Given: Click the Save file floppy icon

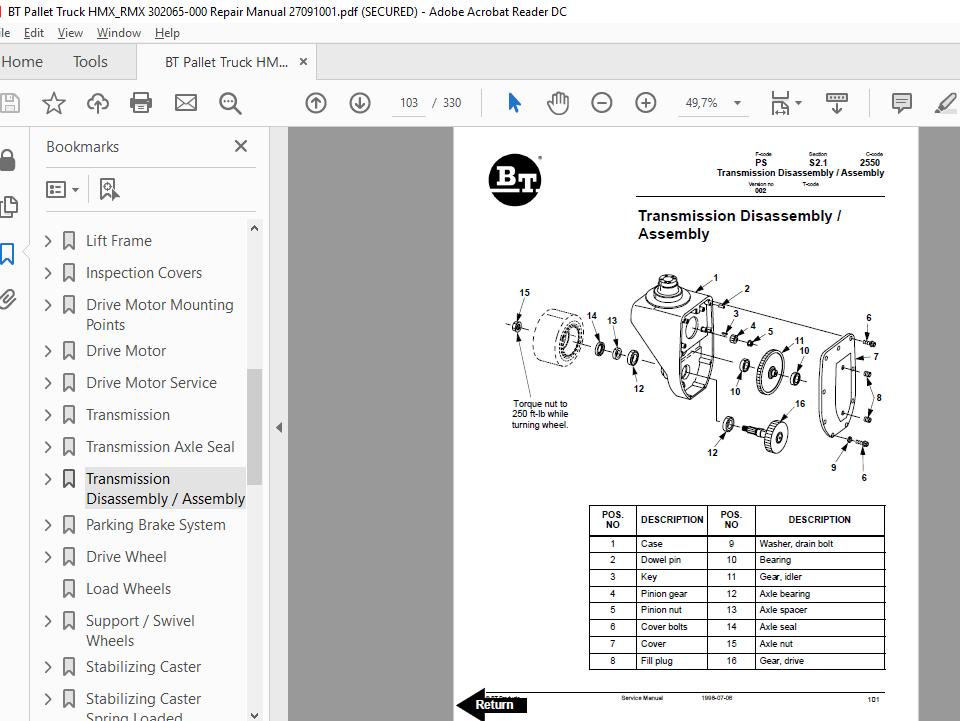Looking at the screenshot, I should (9, 103).
